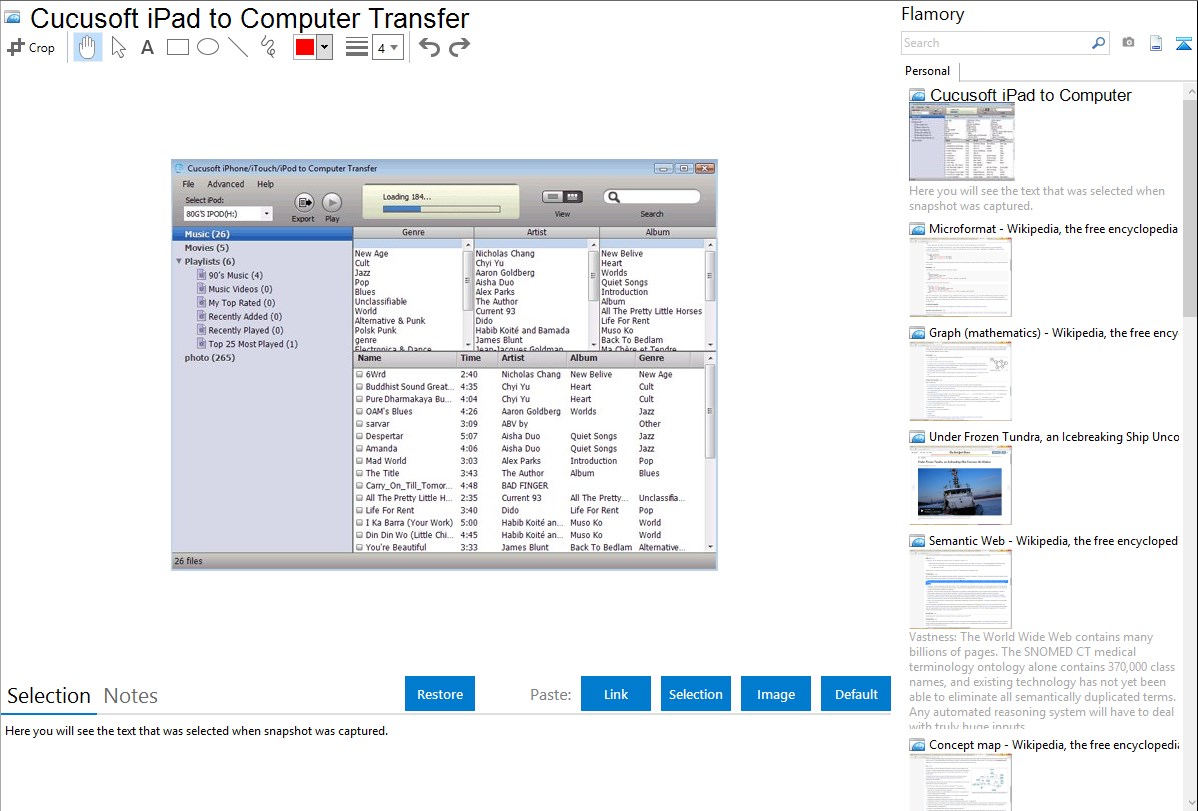
Task: Check the OAM's Blues song checkbox
Action: point(359,411)
